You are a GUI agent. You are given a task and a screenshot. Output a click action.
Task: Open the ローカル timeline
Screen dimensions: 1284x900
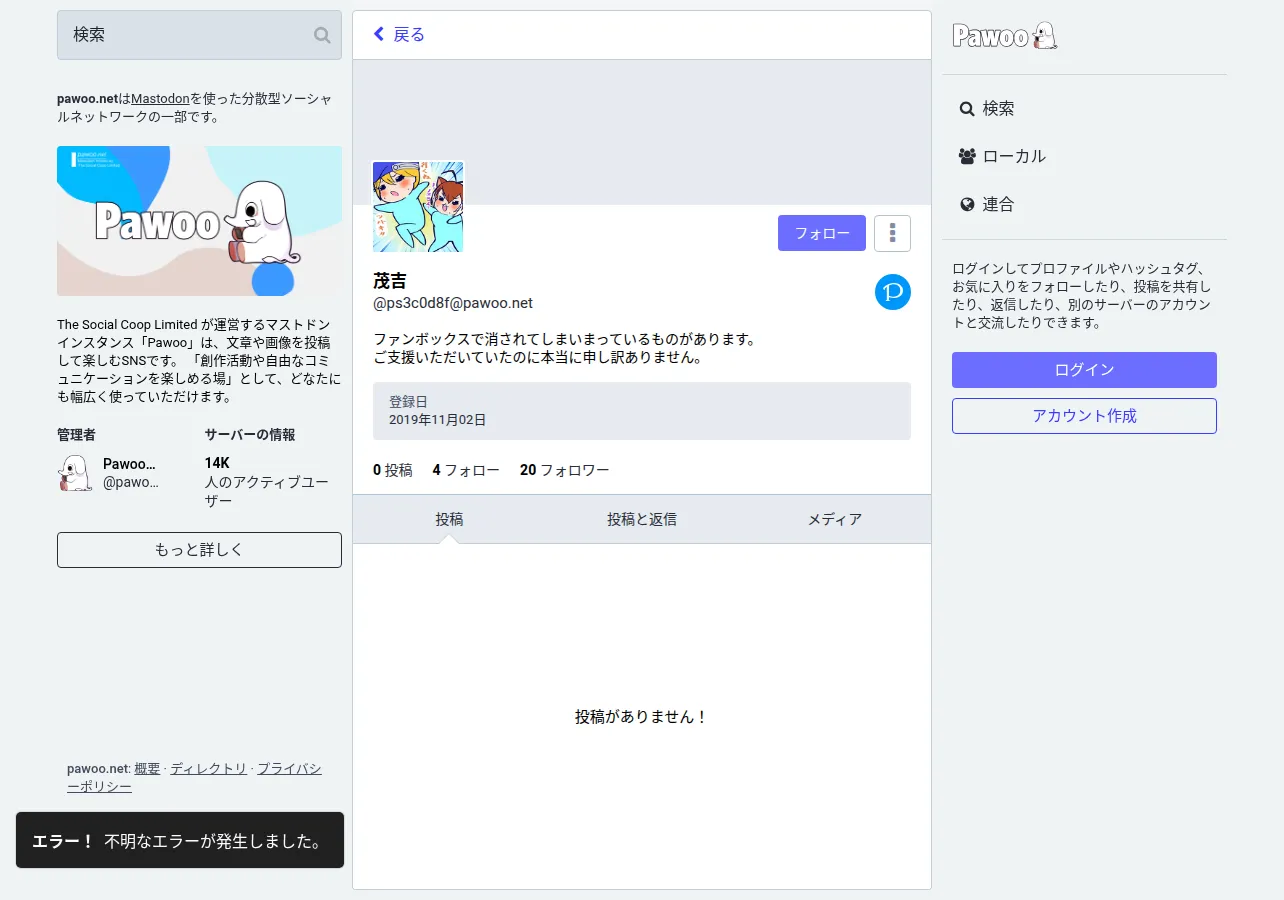(x=1003, y=156)
